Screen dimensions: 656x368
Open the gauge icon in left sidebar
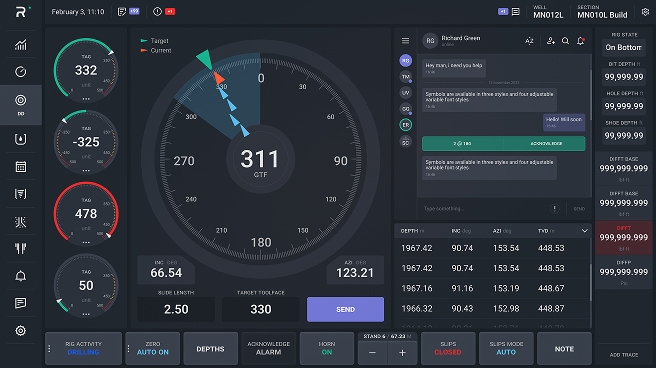20,72
